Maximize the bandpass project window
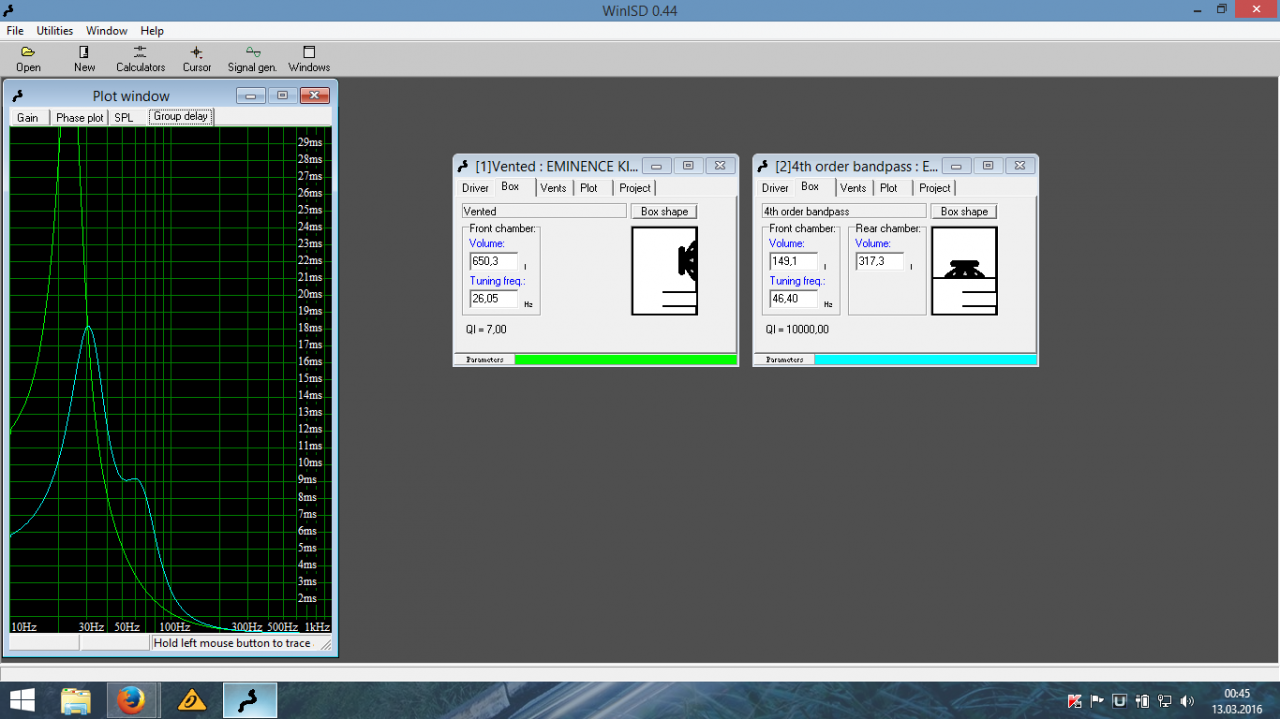The image size is (1280, 719). (x=988, y=166)
